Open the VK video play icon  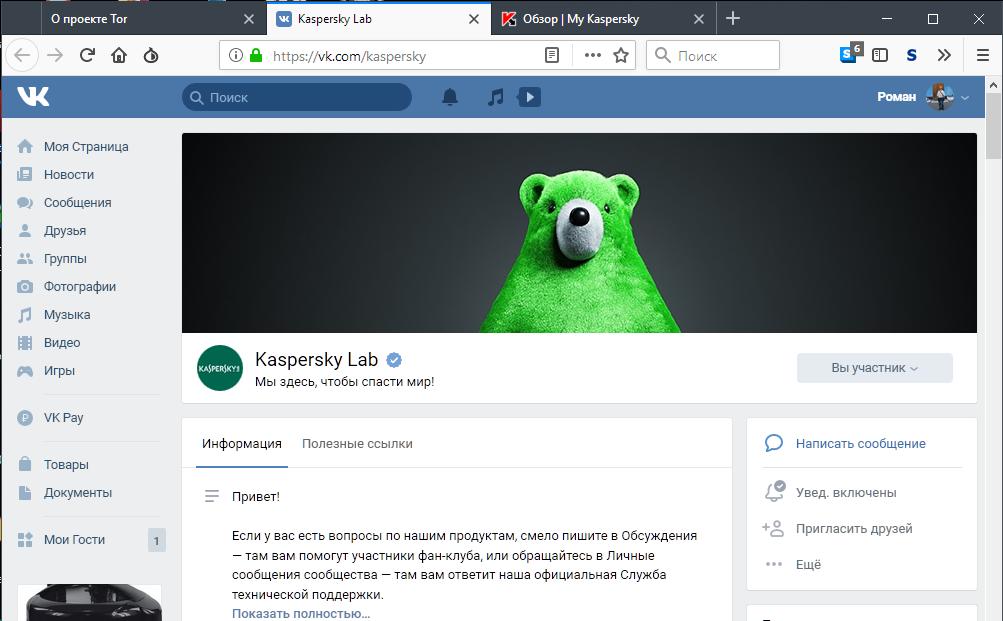click(x=529, y=97)
